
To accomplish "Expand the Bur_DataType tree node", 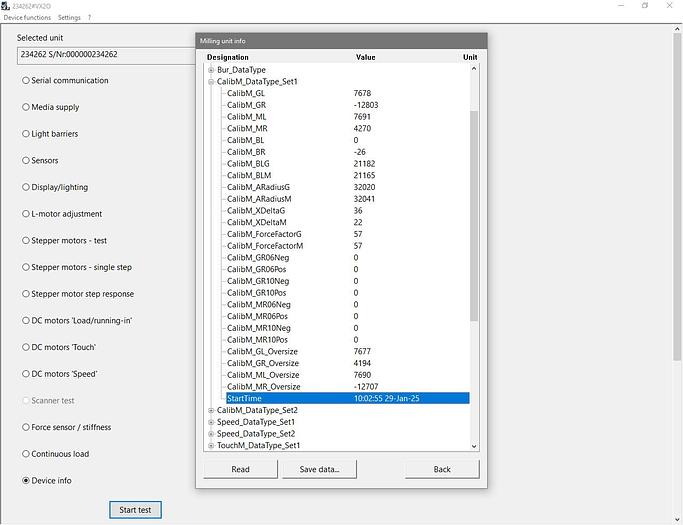I will 211,70.
